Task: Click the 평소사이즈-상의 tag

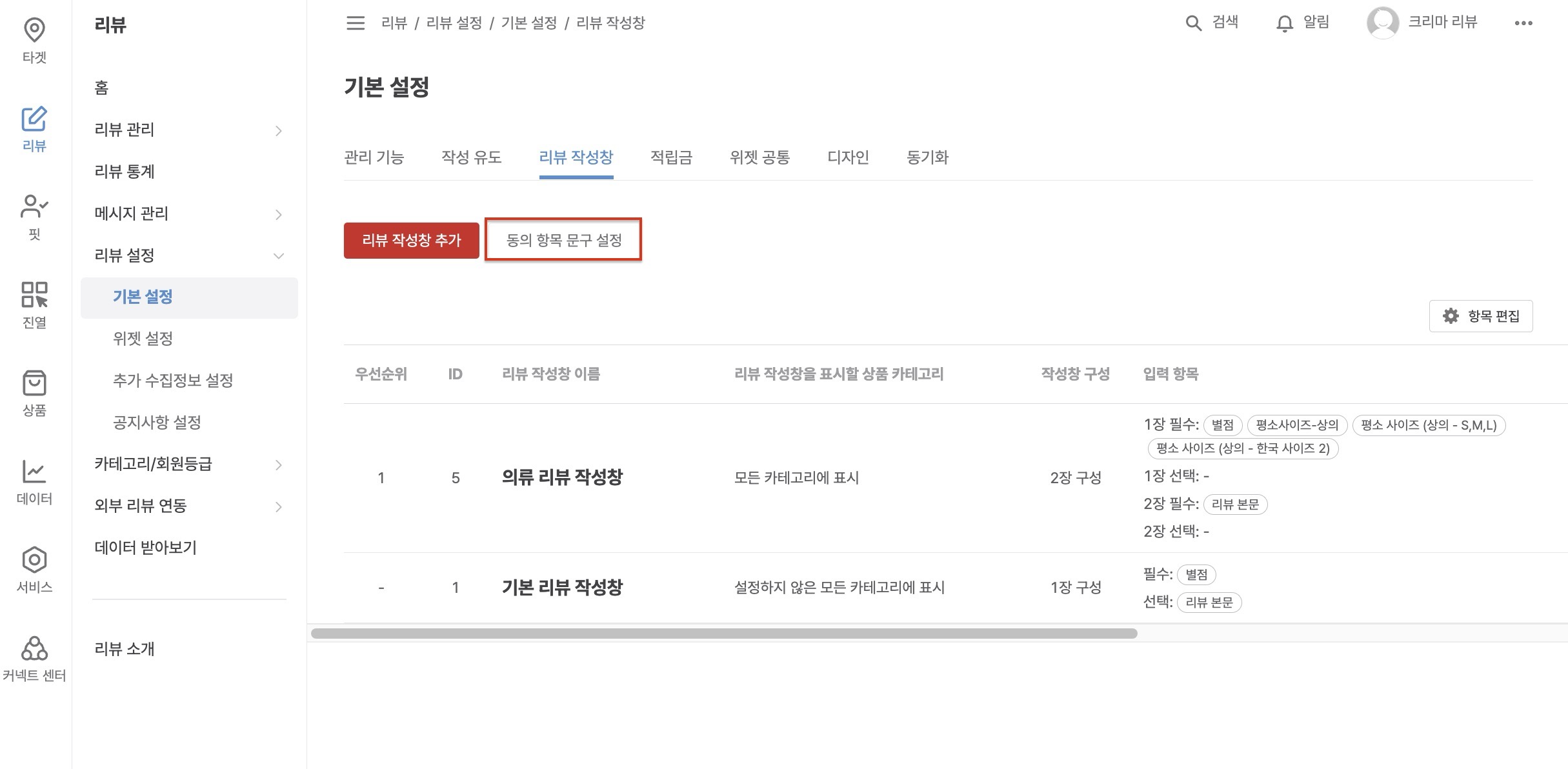Action: [1297, 425]
